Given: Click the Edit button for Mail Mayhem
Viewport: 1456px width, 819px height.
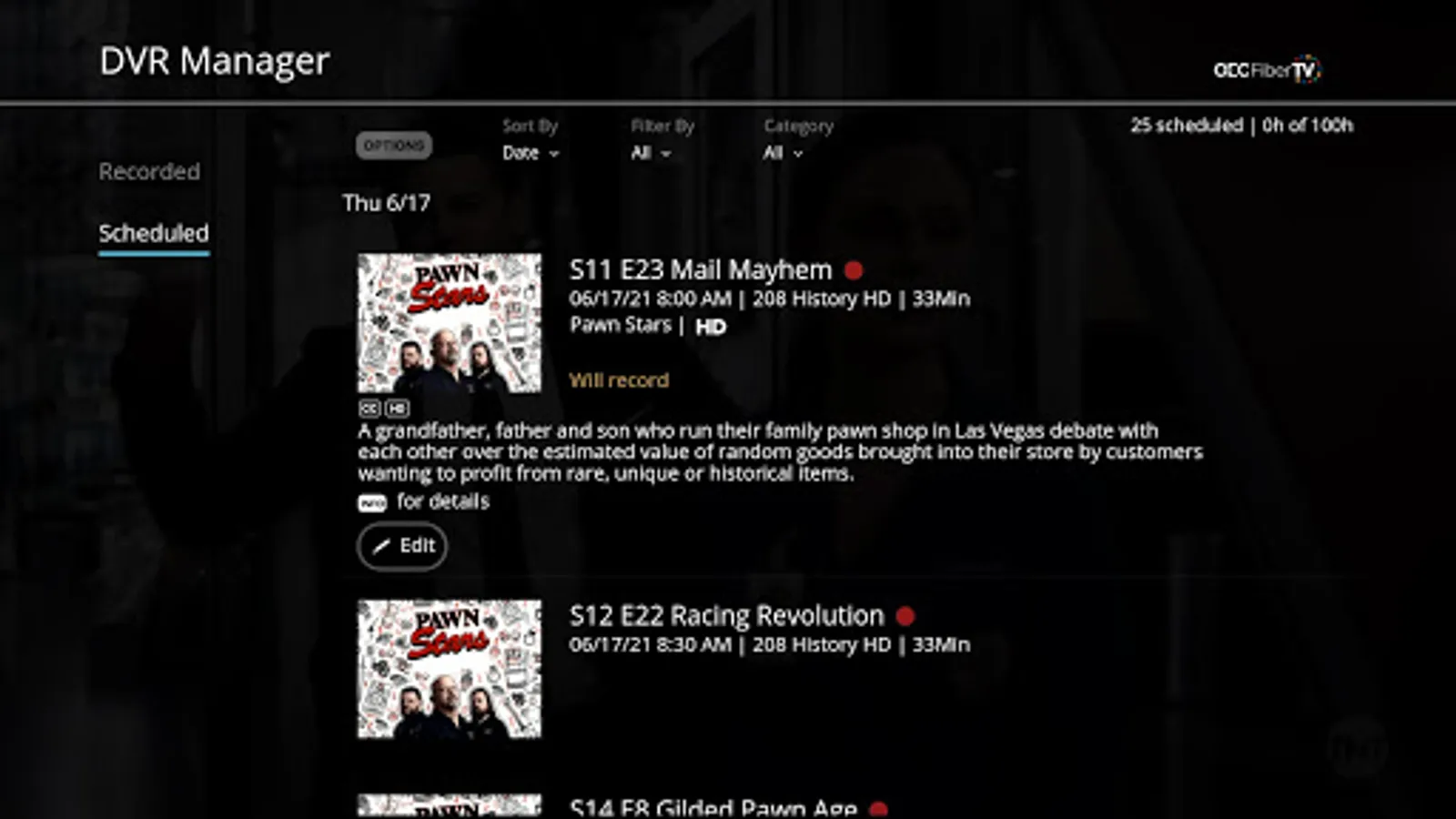Looking at the screenshot, I should coord(402,546).
